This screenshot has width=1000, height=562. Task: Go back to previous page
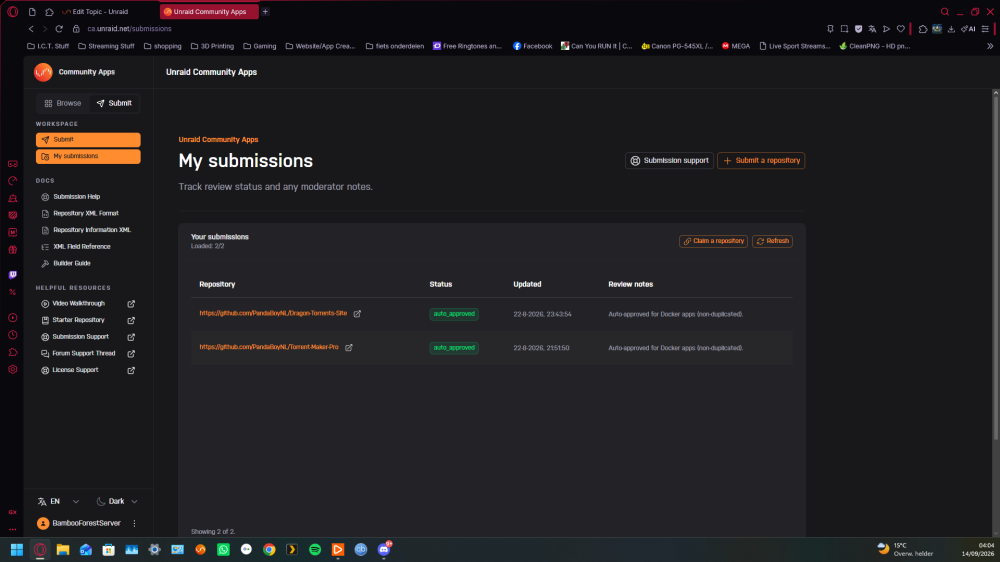(x=31, y=29)
